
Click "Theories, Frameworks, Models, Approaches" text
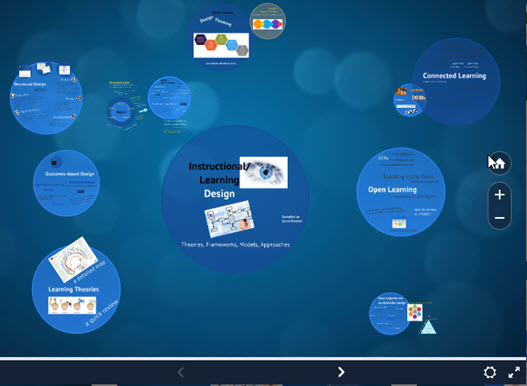point(235,244)
